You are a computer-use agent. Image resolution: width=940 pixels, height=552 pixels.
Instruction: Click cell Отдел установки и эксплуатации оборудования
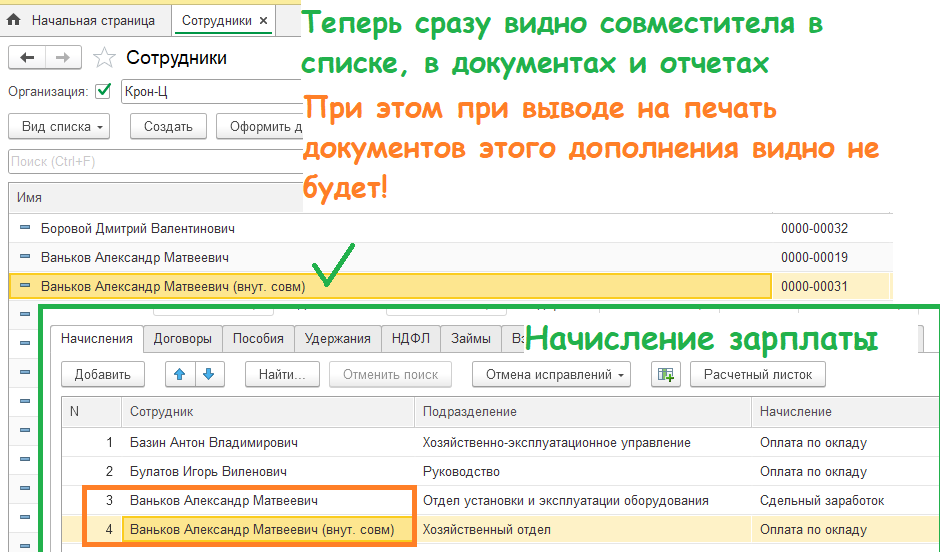[566, 500]
